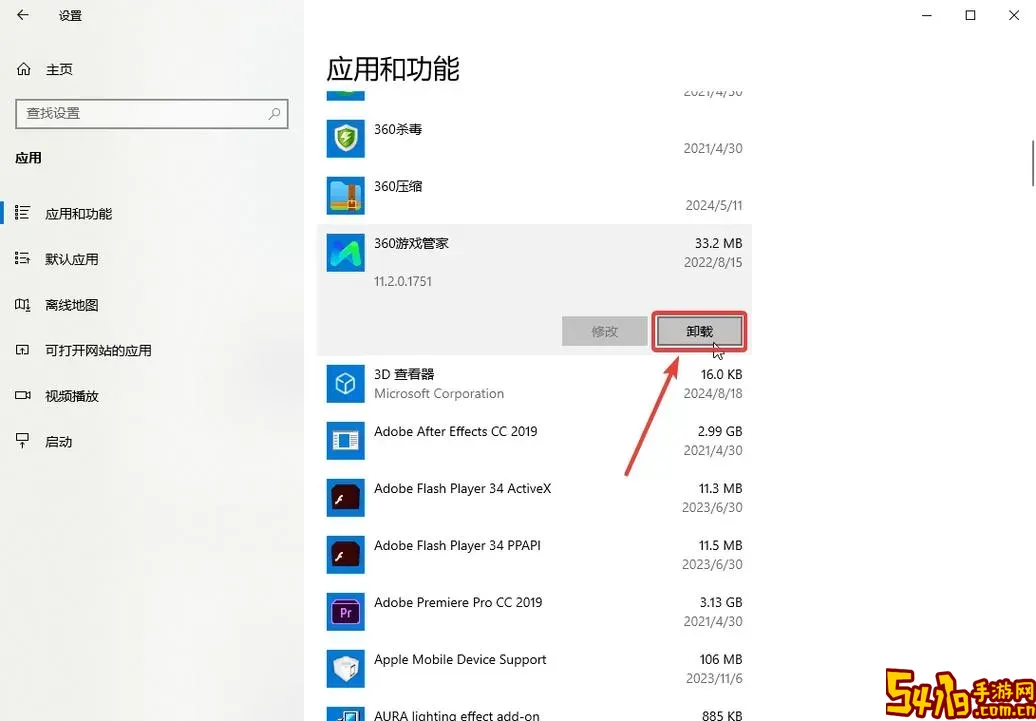Image resolution: width=1036 pixels, height=721 pixels.
Task: Select Adobe Flash Player 34 ActiveX entry
Action: pyautogui.click(x=535, y=498)
